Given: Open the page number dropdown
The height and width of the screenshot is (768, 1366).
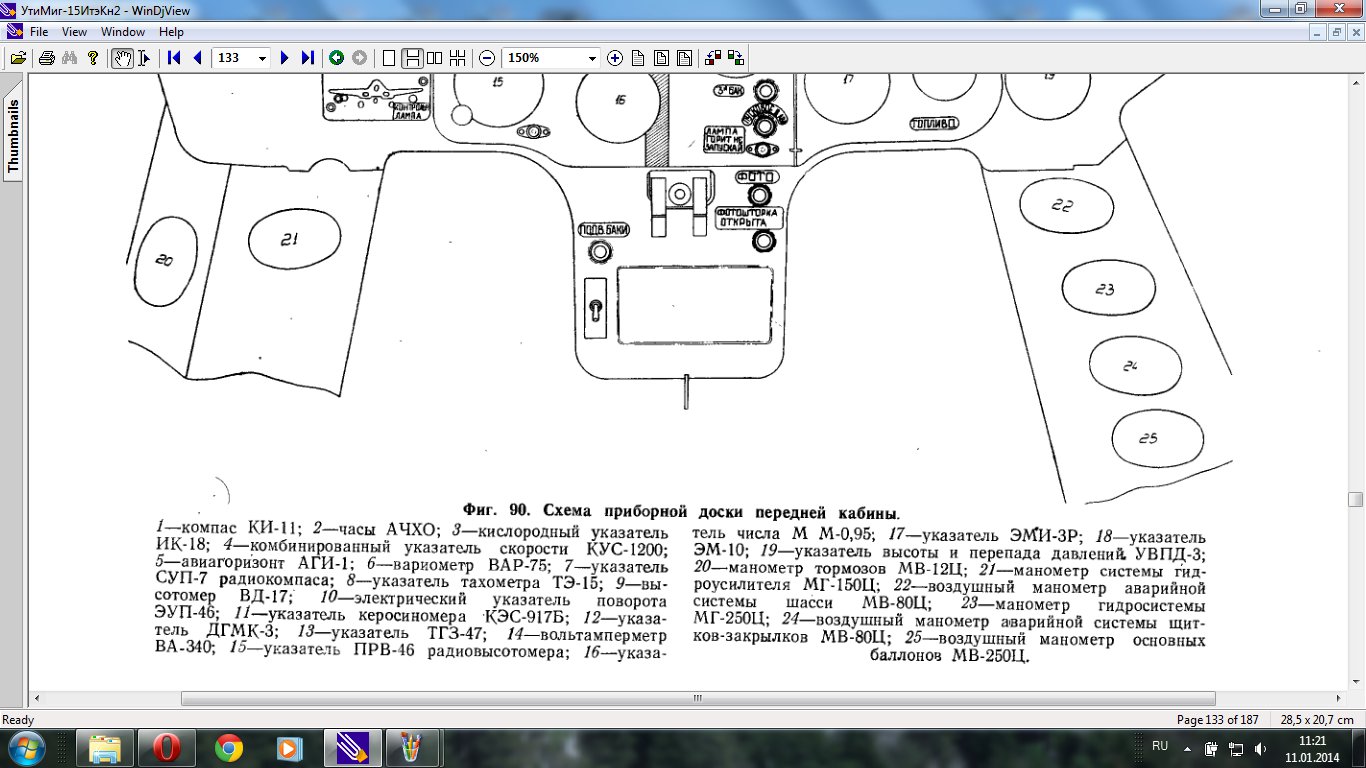Looking at the screenshot, I should (263, 58).
